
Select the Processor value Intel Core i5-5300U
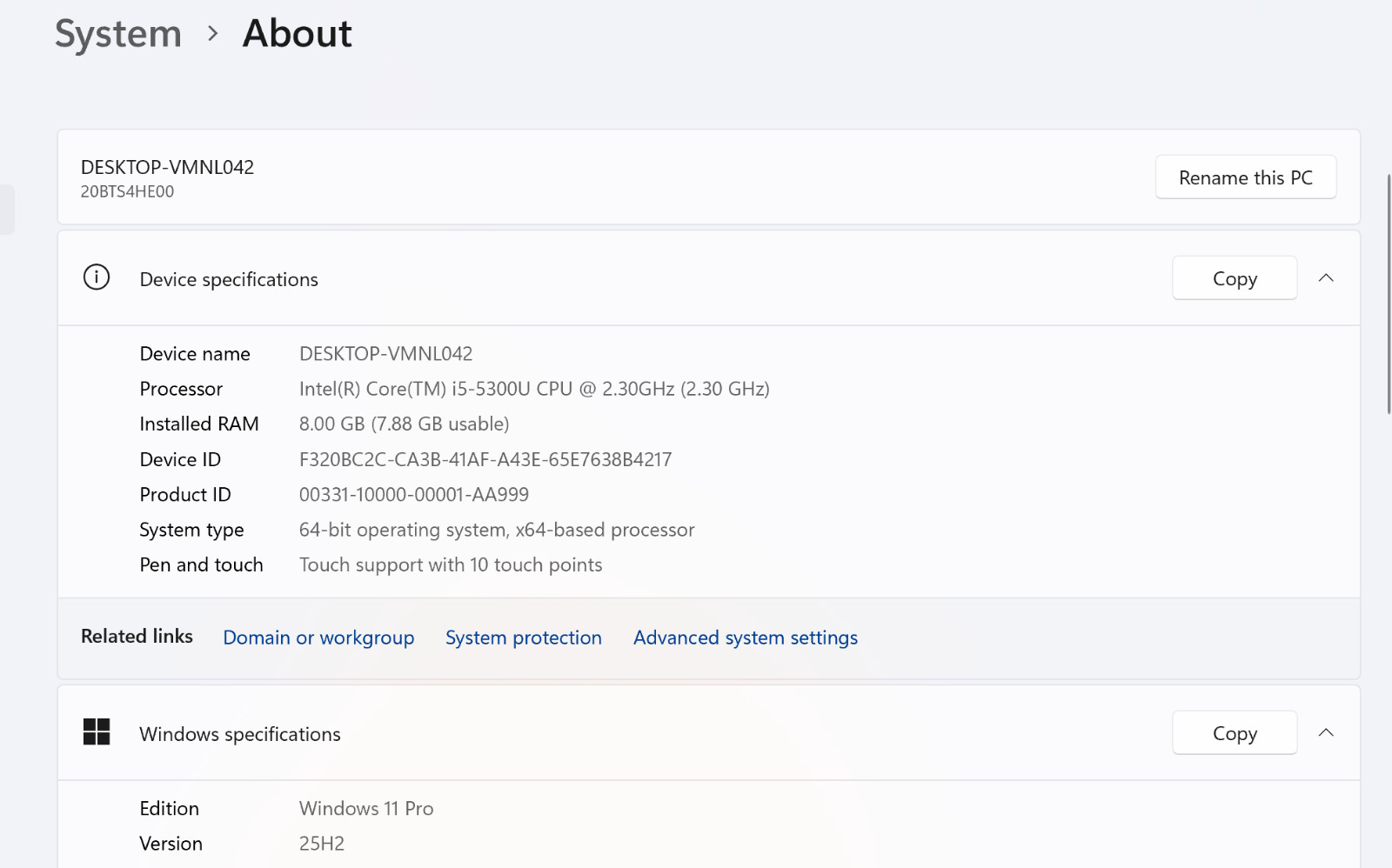[534, 389]
